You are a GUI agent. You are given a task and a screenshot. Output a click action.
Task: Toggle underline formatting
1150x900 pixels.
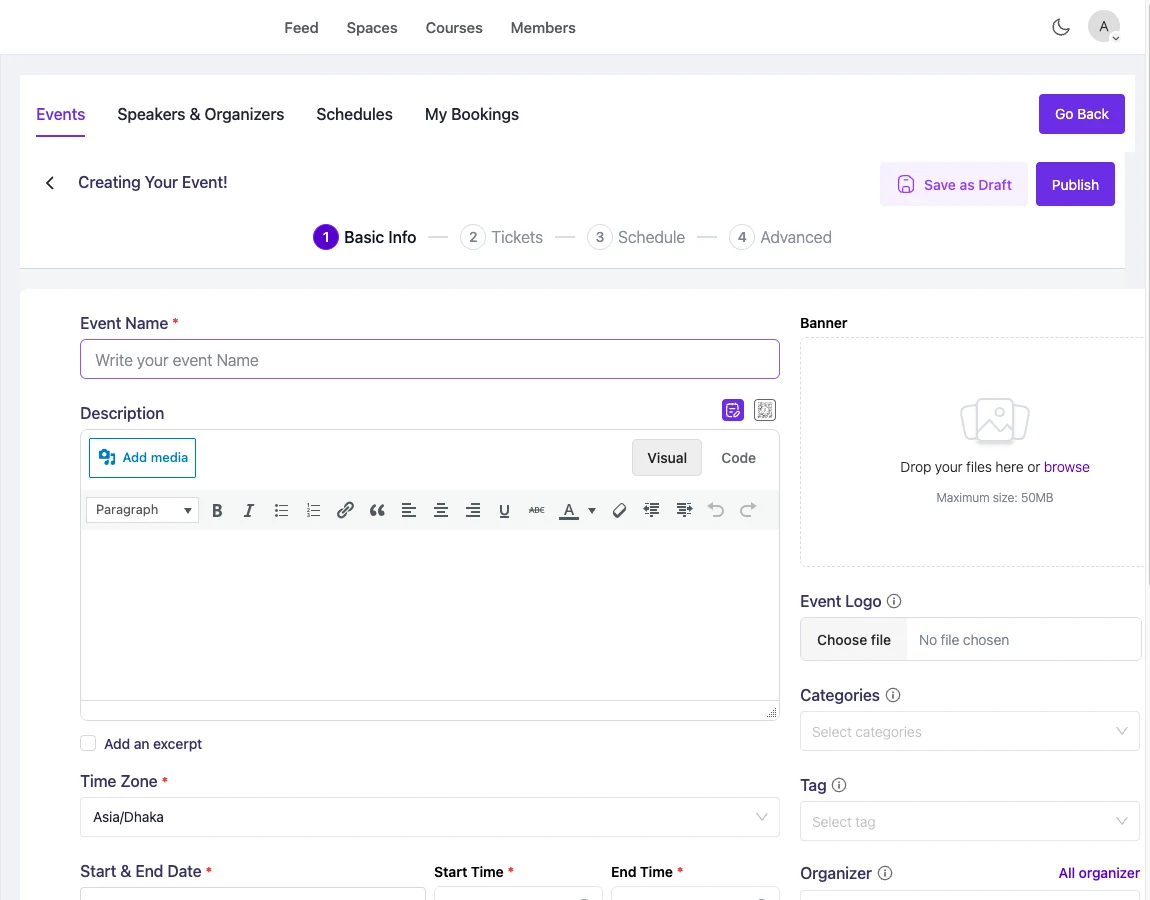(505, 511)
